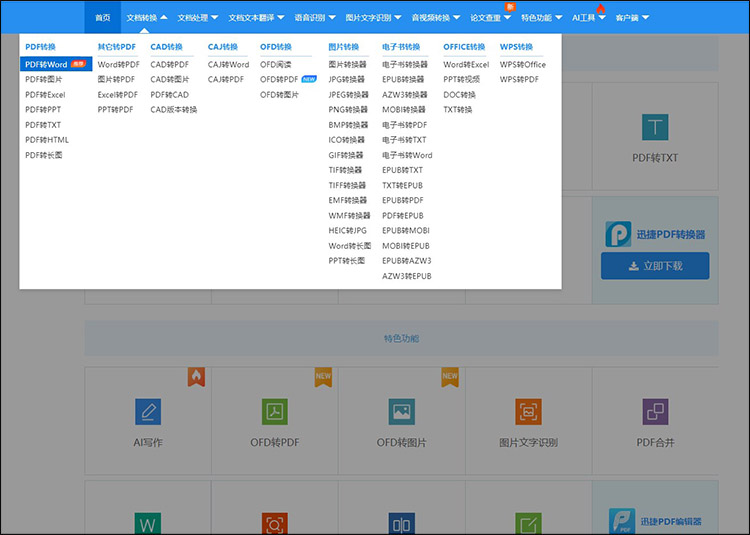Click PPT转长图 entry
The image size is (750, 535).
coord(346,261)
